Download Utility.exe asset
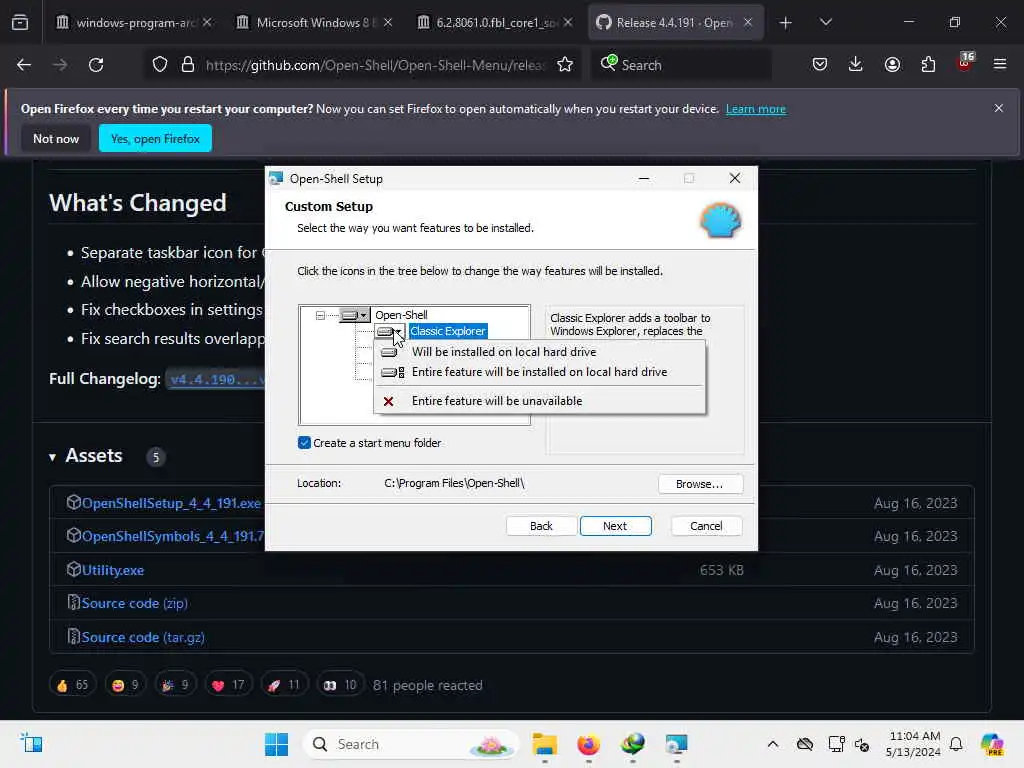The height and width of the screenshot is (768, 1024). (x=112, y=570)
